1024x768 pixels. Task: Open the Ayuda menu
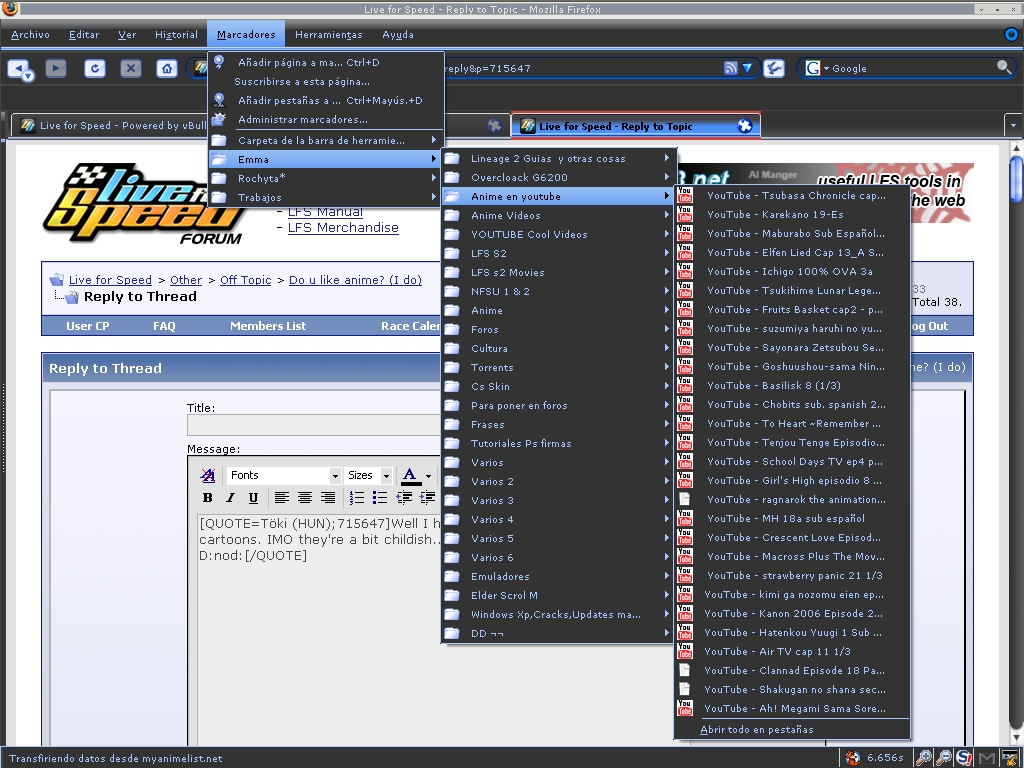(398, 35)
